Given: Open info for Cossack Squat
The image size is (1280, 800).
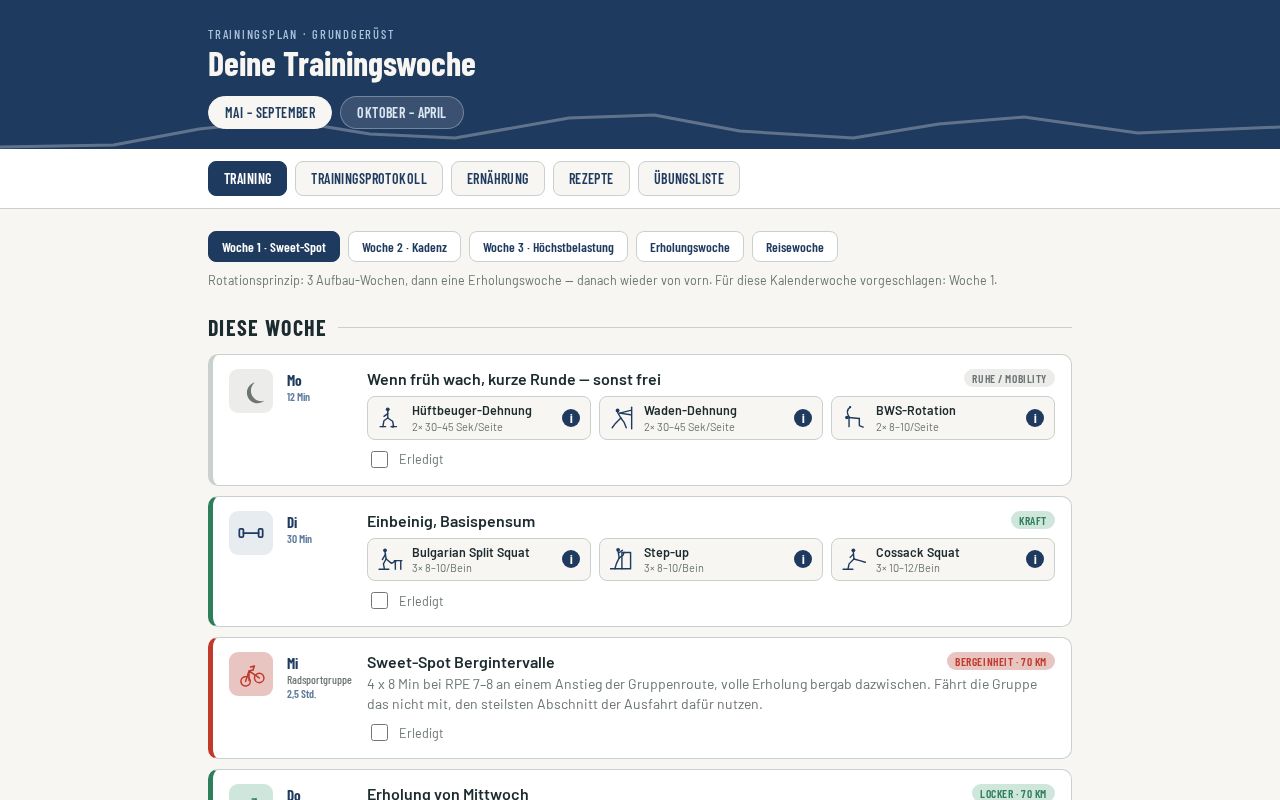Looking at the screenshot, I should (x=1035, y=559).
